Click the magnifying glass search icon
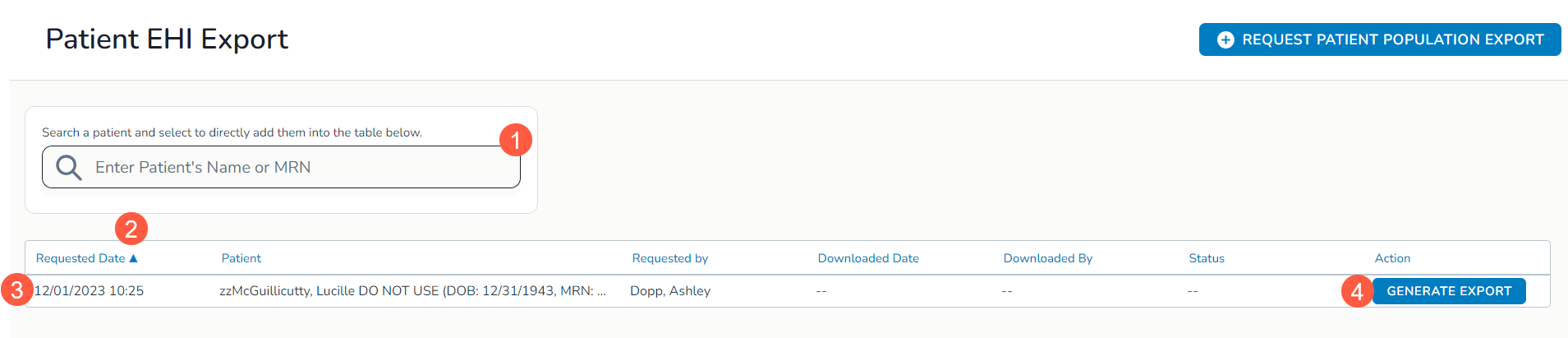The width and height of the screenshot is (1568, 338). tap(68, 168)
